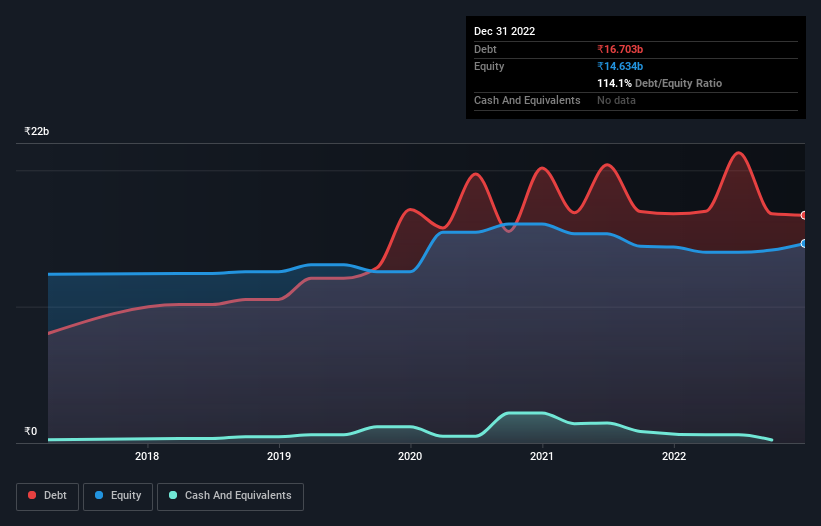This screenshot has width=821, height=526.
Task: Click the No data cash value
Action: [x=616, y=100]
